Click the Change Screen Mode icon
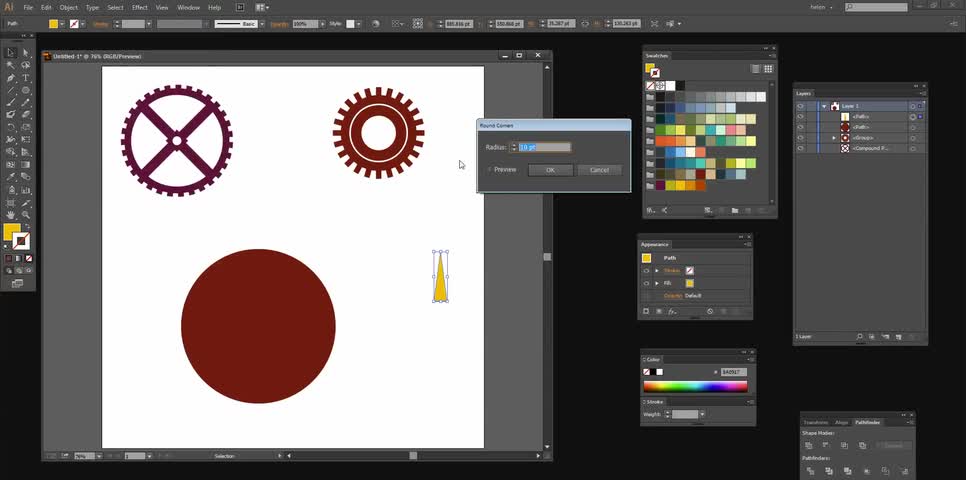Screen dimensions: 966x480 tap(17, 283)
